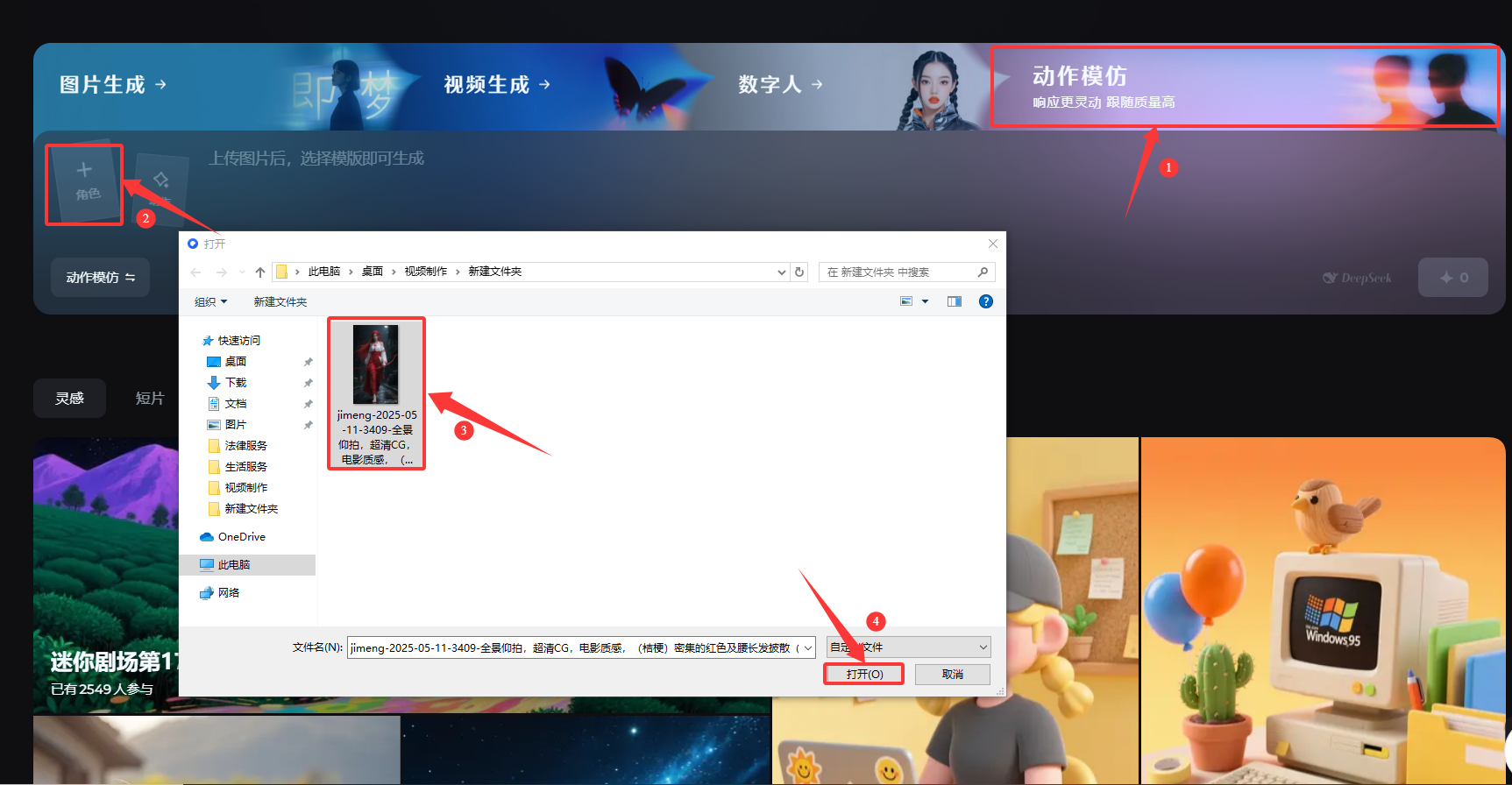Screen dimensions: 1512x785
Task: Select 视频制作 folder in the navigation tree
Action: pos(245,488)
